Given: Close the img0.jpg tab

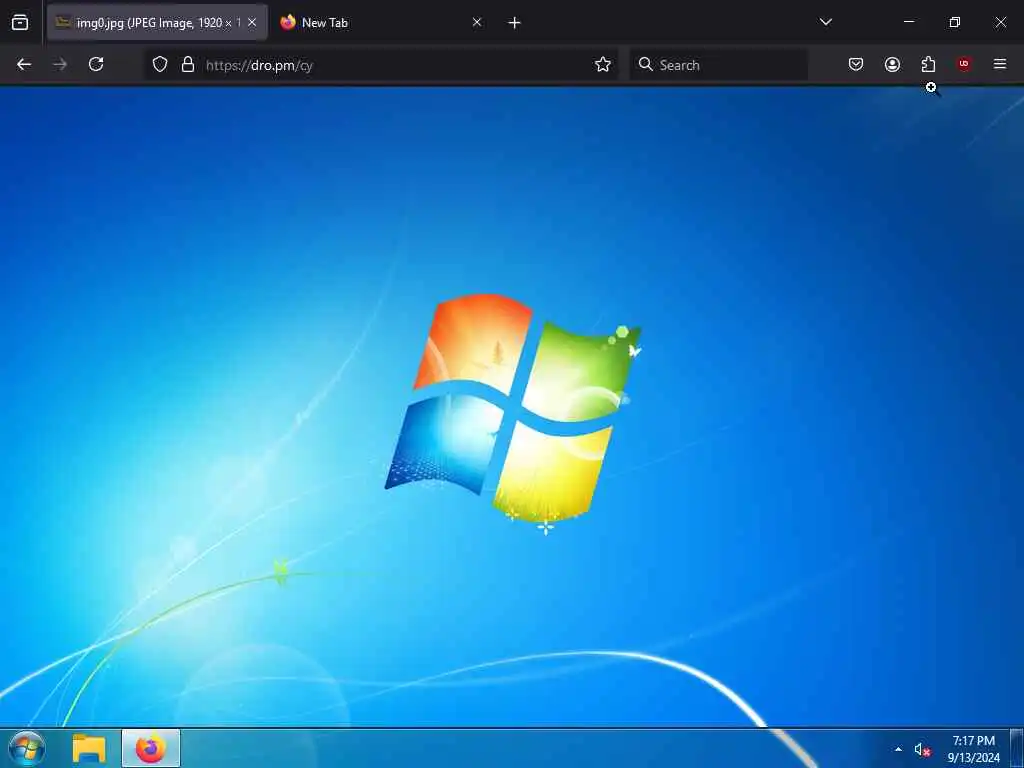Looking at the screenshot, I should coord(252,23).
